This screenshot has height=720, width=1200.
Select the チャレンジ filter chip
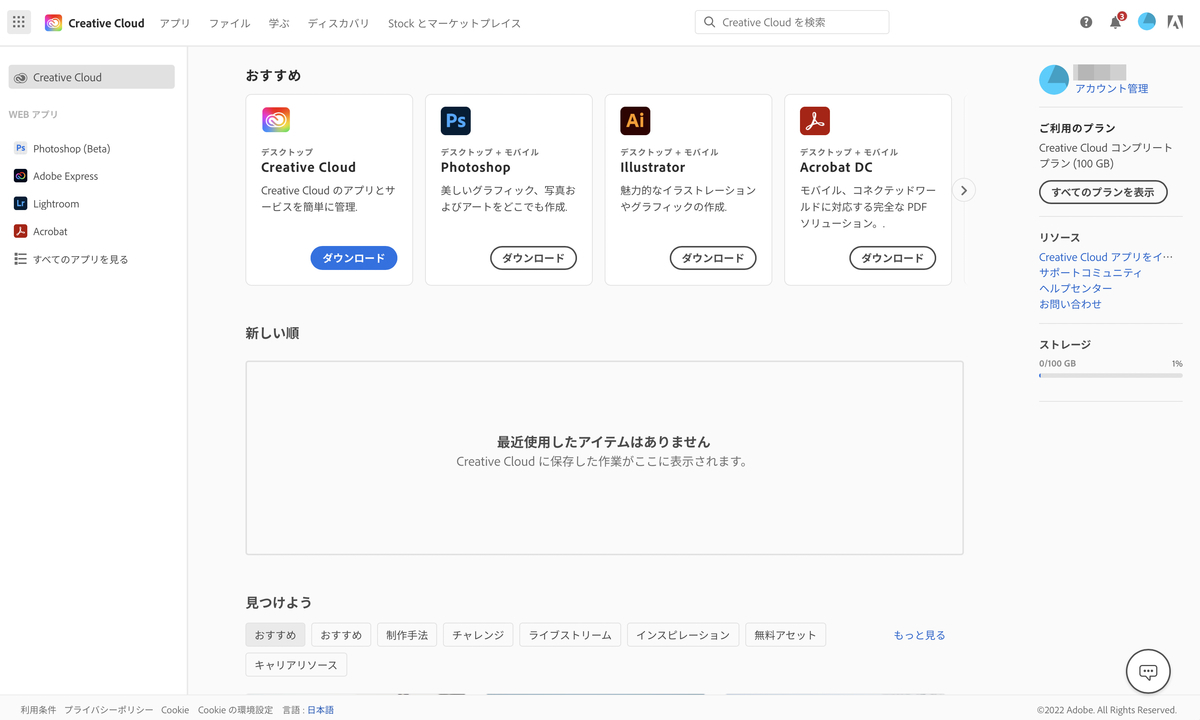(478, 635)
